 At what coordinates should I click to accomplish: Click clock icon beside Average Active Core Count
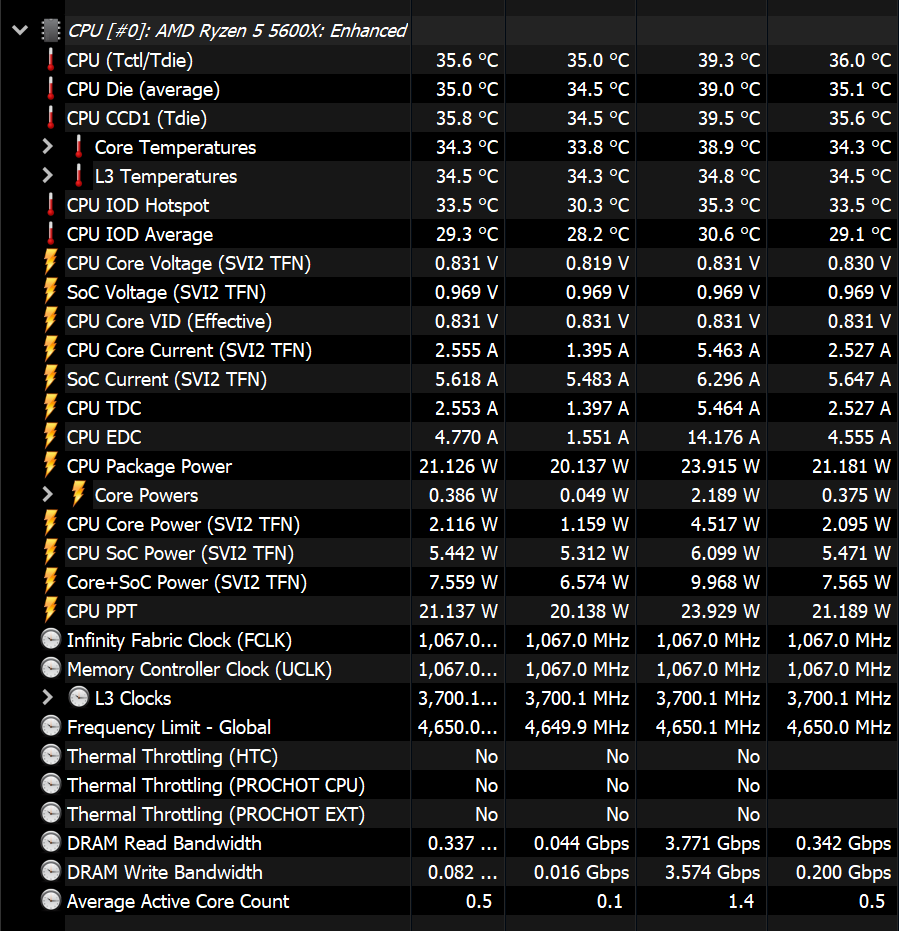pos(51,901)
